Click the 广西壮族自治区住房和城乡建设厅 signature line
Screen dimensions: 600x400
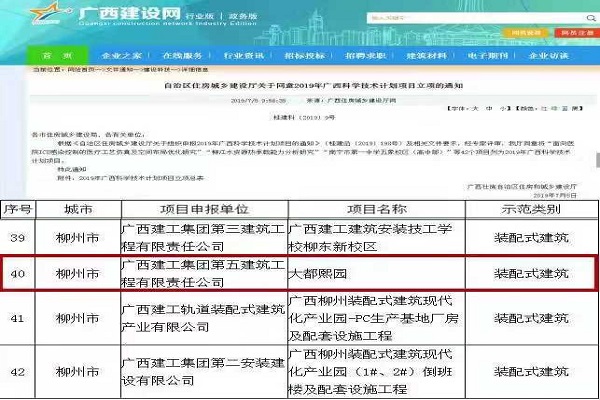click(522, 186)
